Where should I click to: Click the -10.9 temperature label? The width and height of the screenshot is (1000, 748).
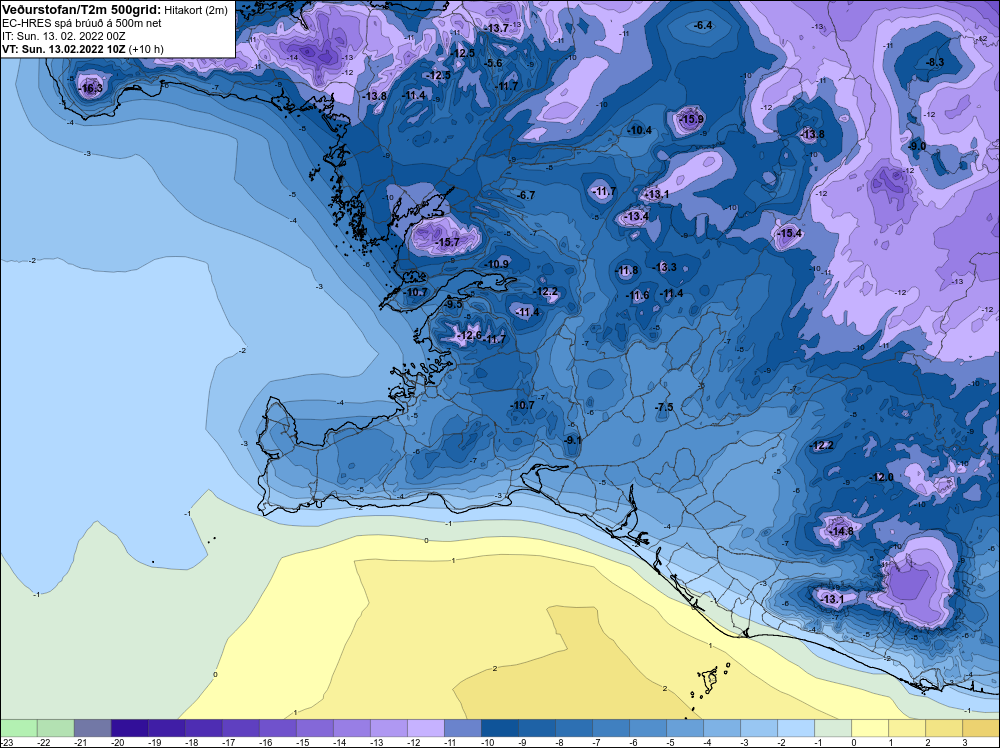[497, 264]
